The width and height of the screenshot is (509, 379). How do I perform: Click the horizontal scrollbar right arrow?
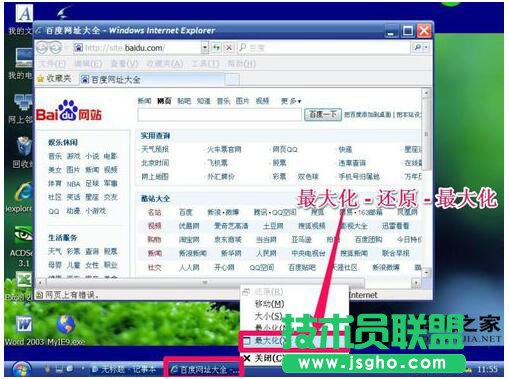[x=417, y=283]
